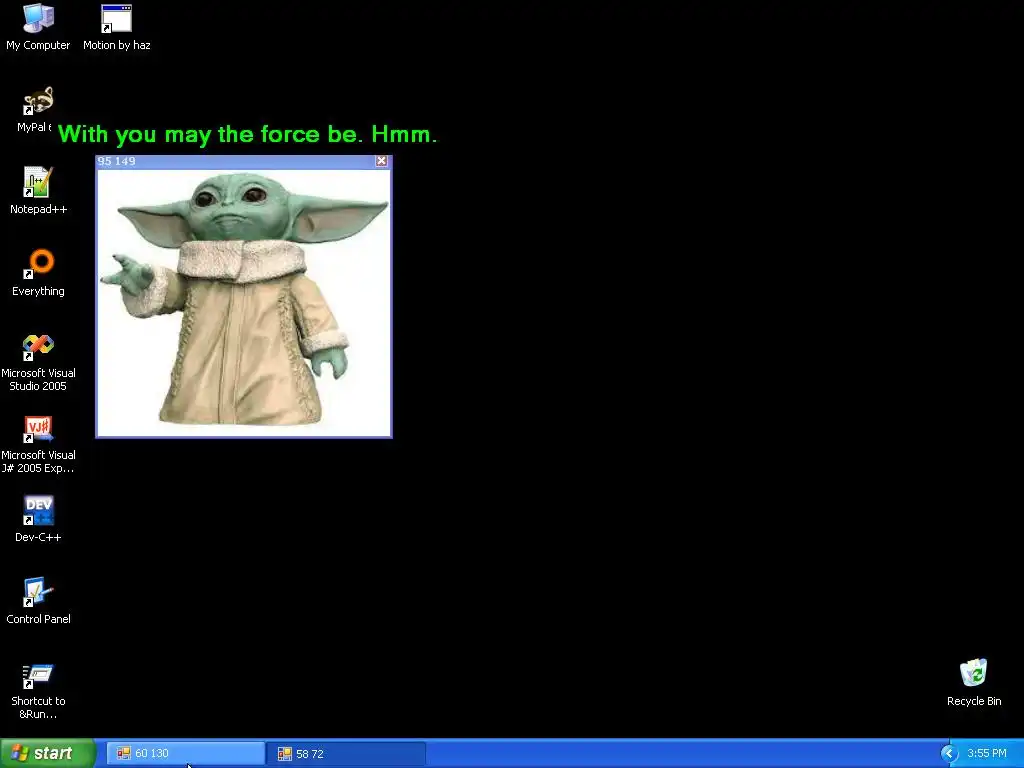Click the 3:55 PM system clock
Viewport: 1024px width, 768px height.
pyautogui.click(x=987, y=754)
